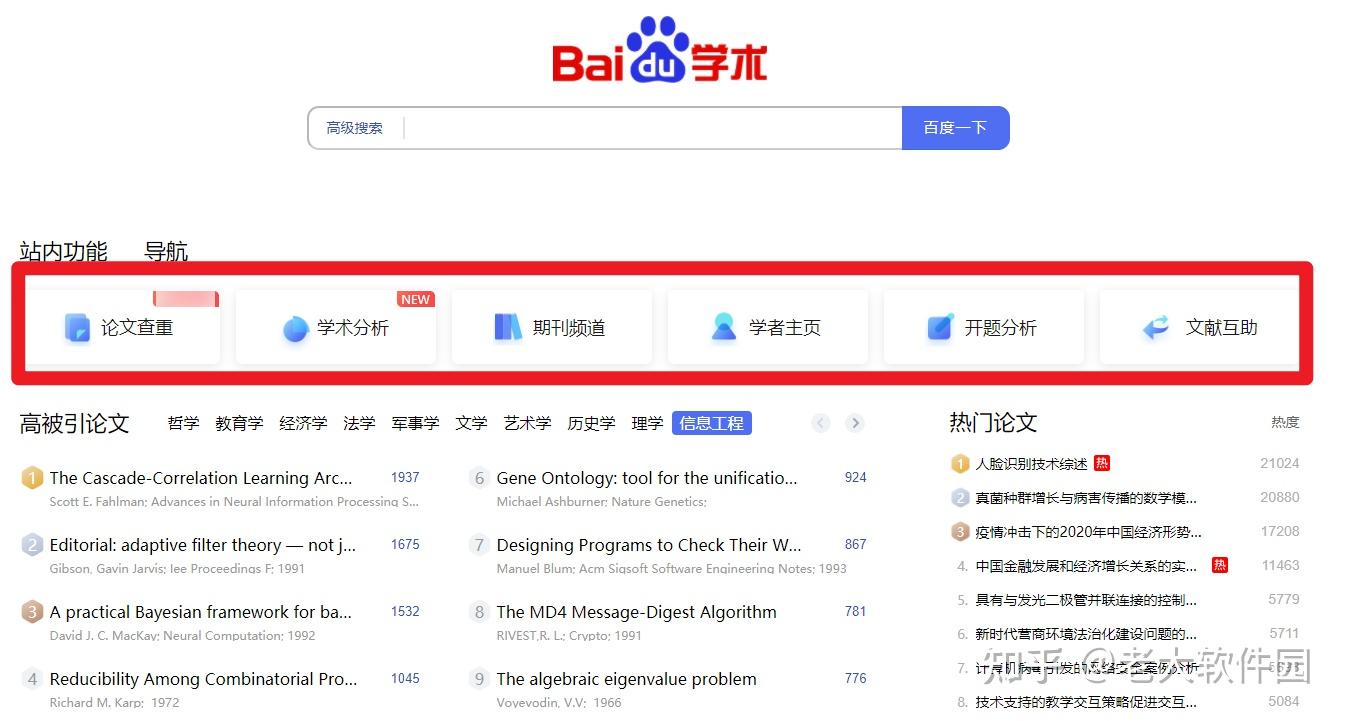Open The algebraic eigenvalue problem paper

(x=626, y=679)
